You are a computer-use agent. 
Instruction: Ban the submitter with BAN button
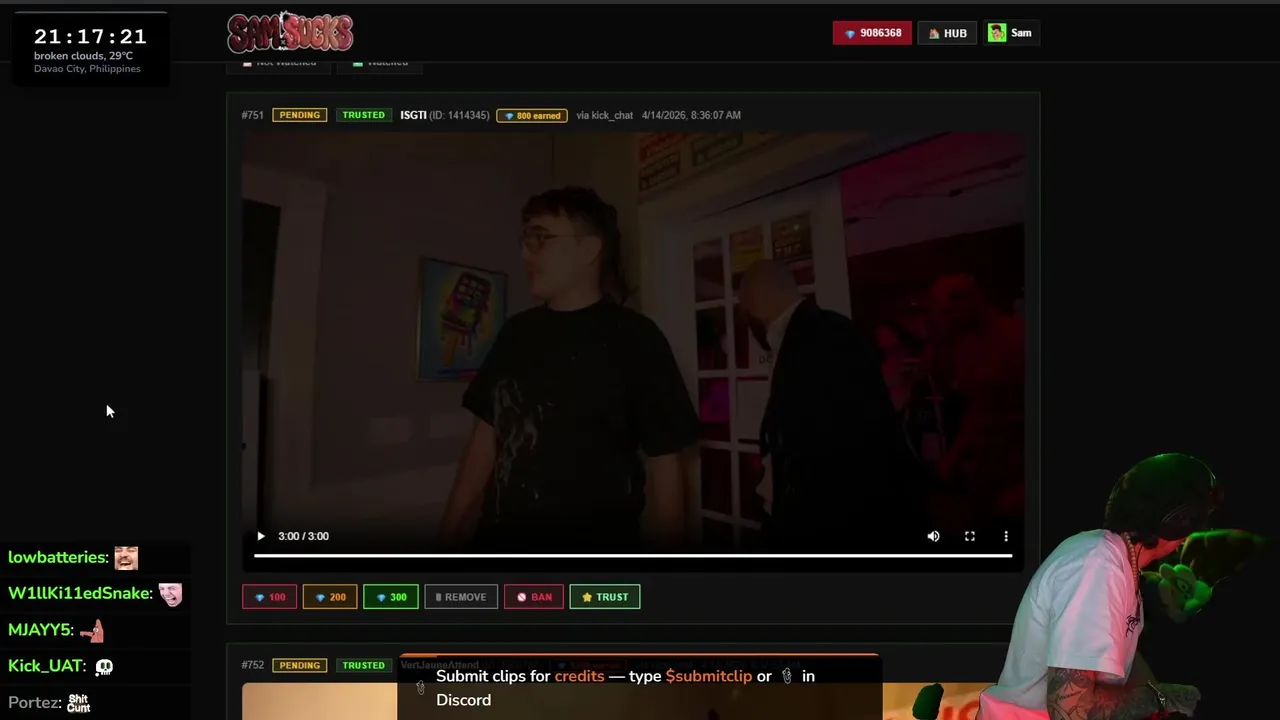click(x=534, y=597)
